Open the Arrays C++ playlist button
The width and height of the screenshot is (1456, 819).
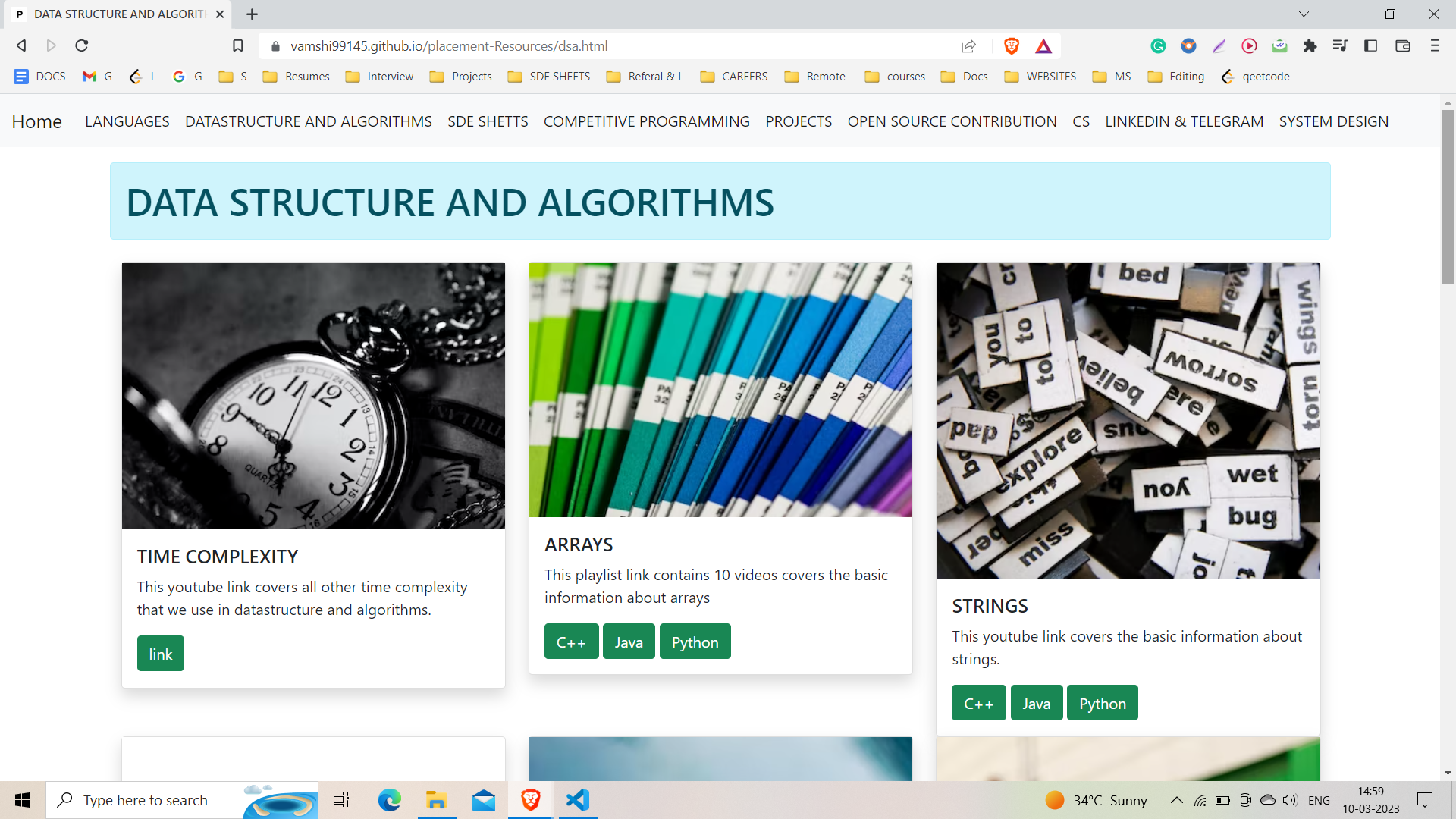click(x=572, y=642)
